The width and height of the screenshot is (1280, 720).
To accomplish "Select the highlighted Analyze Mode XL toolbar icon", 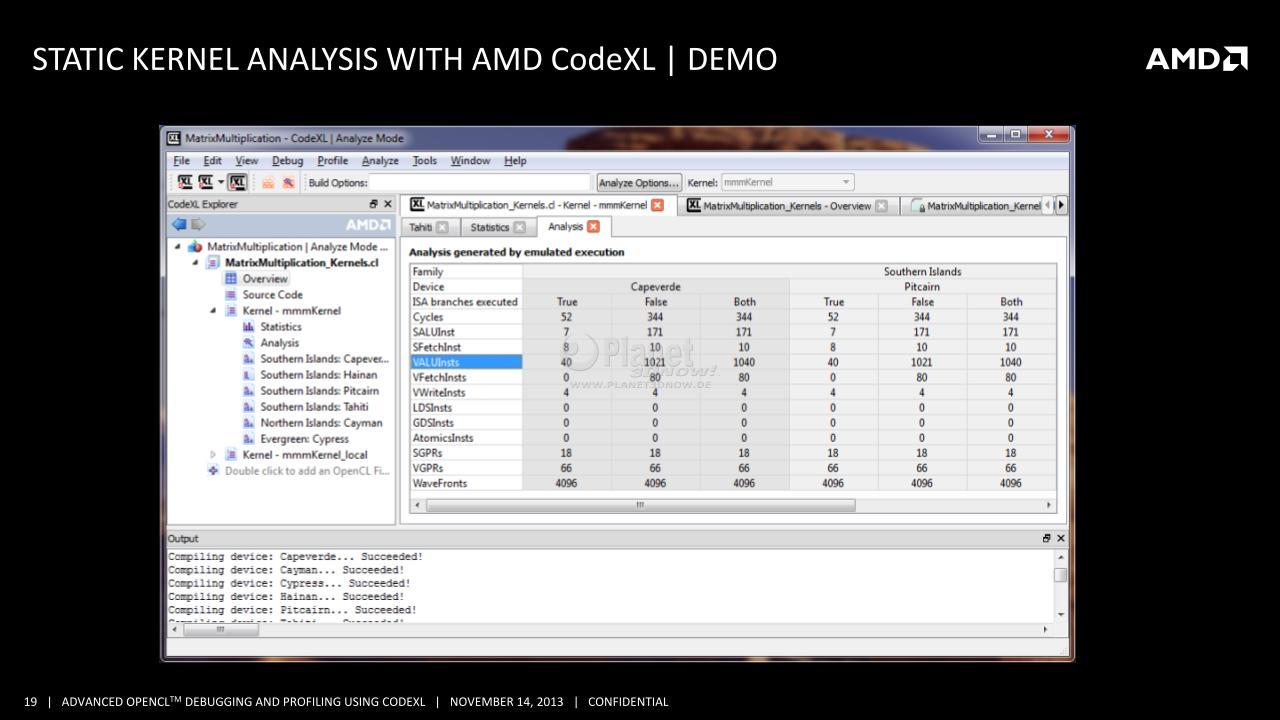I will coord(237,182).
